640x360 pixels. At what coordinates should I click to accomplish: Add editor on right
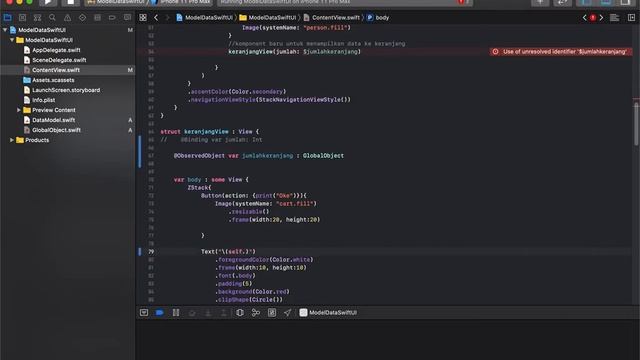point(631,18)
